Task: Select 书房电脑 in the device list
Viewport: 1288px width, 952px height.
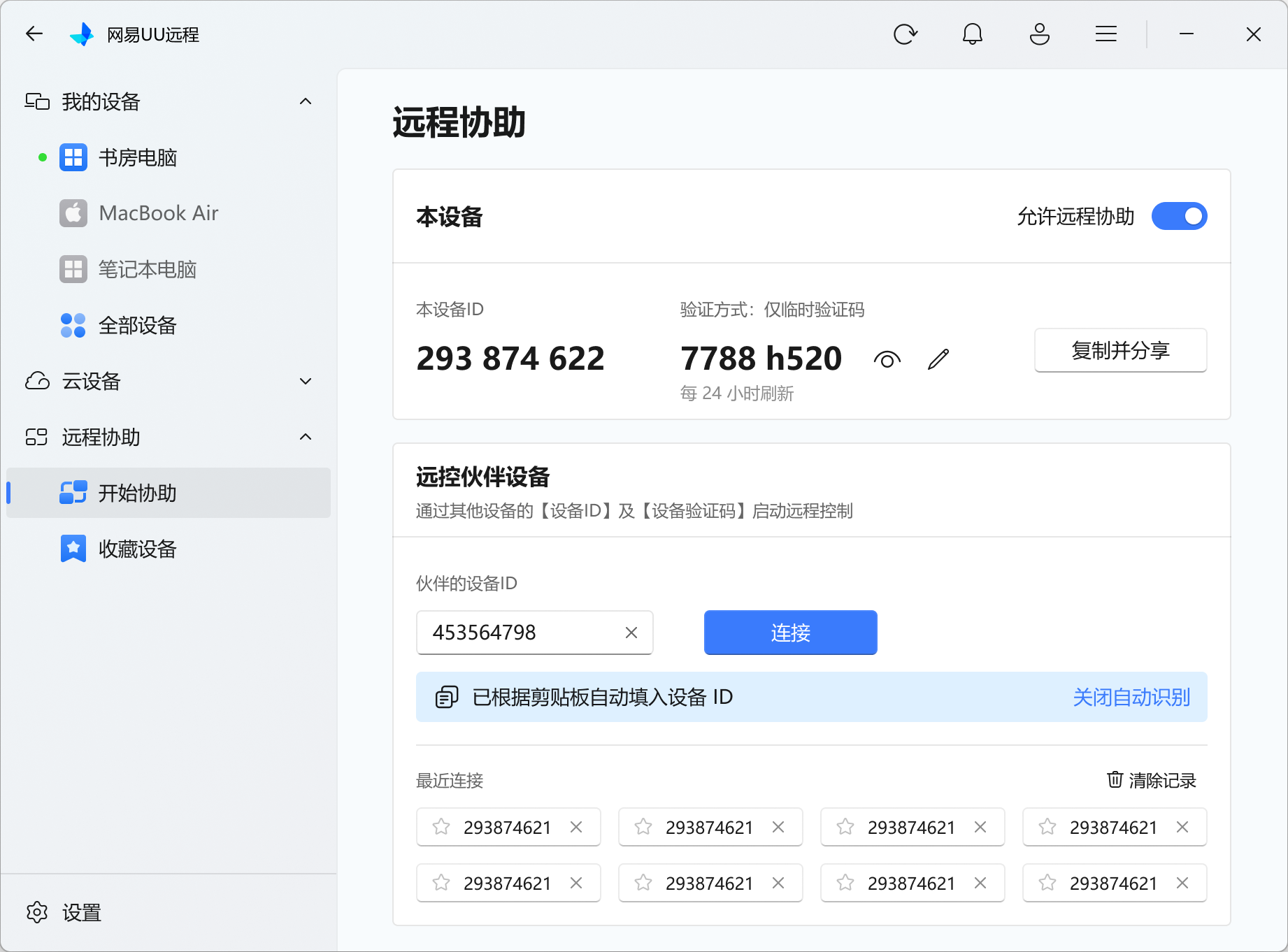Action: click(169, 157)
